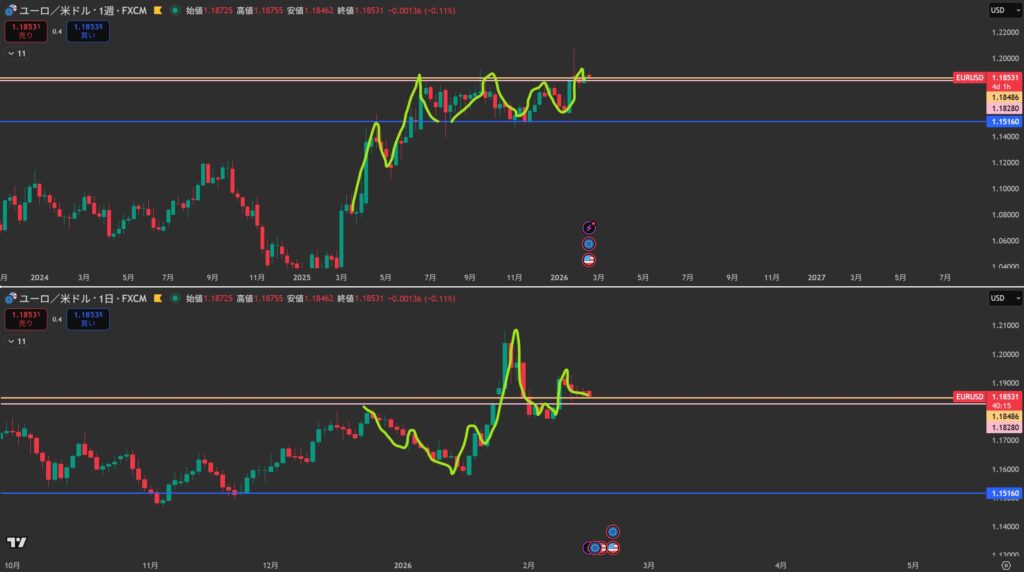Open the USD currency dropdown on daily chart
1024x572 pixels.
tap(1000, 298)
